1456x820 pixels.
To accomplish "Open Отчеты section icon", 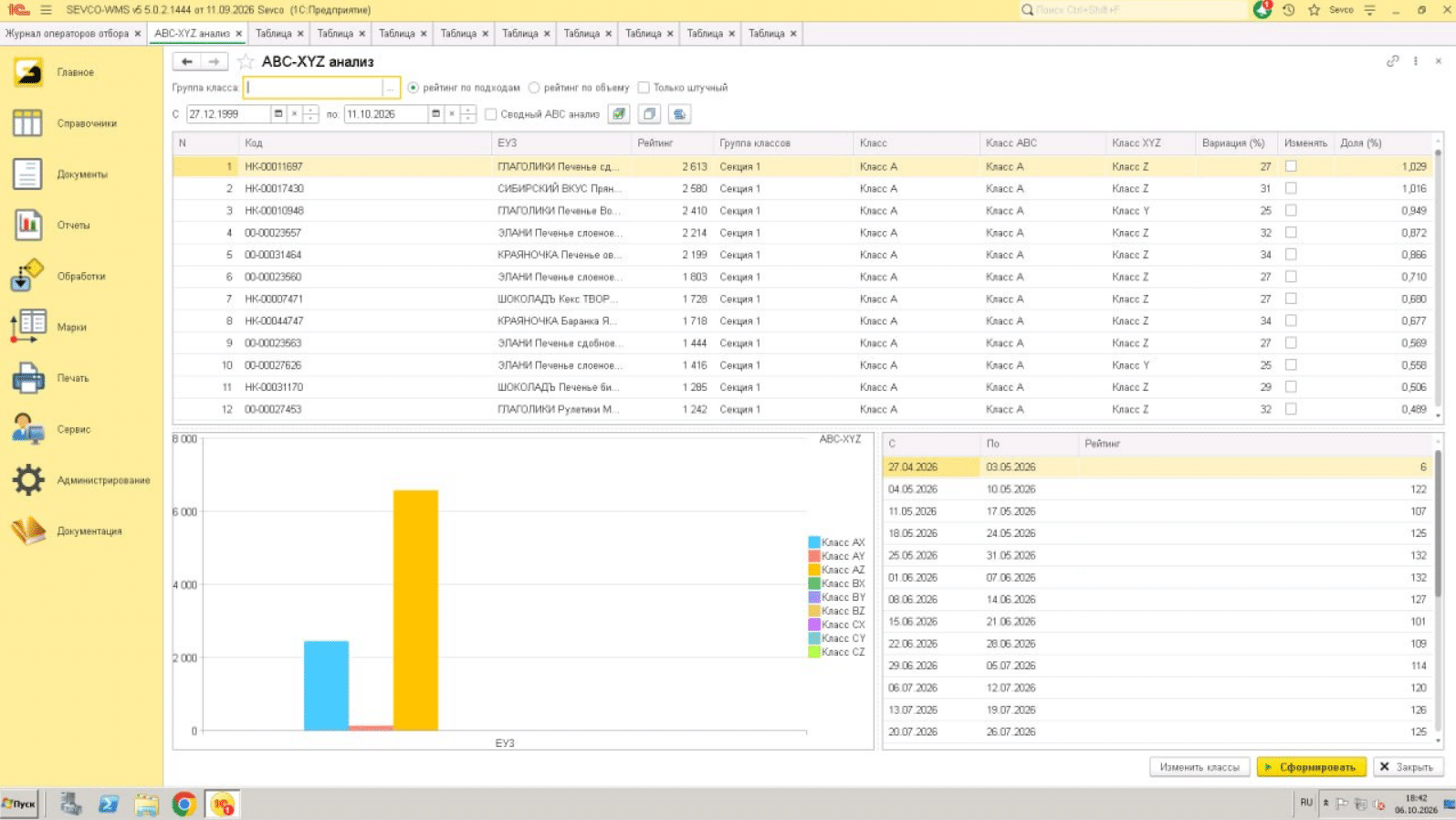I will point(27,226).
